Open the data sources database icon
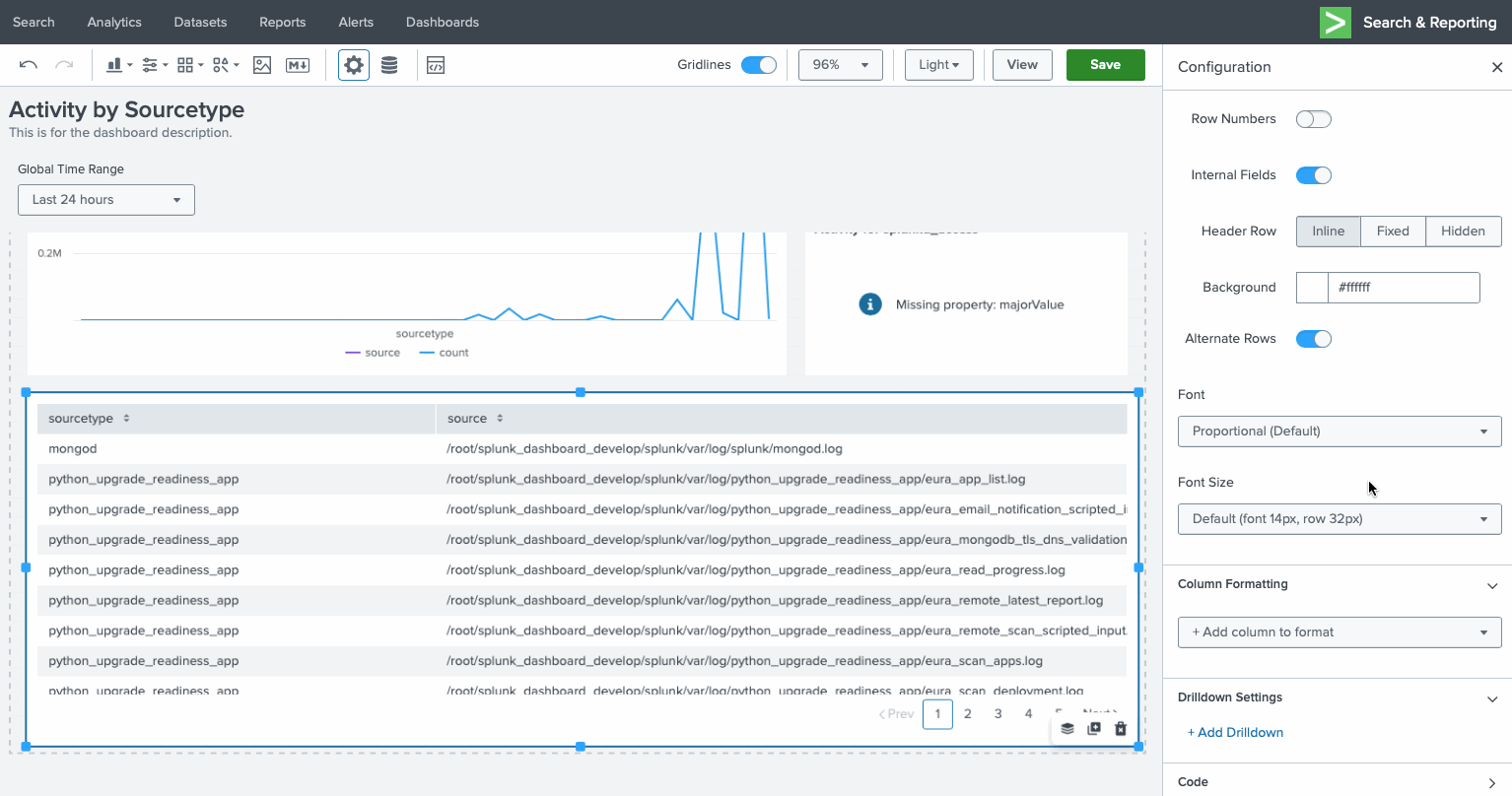The width and height of the screenshot is (1512, 796). pyautogui.click(x=389, y=65)
